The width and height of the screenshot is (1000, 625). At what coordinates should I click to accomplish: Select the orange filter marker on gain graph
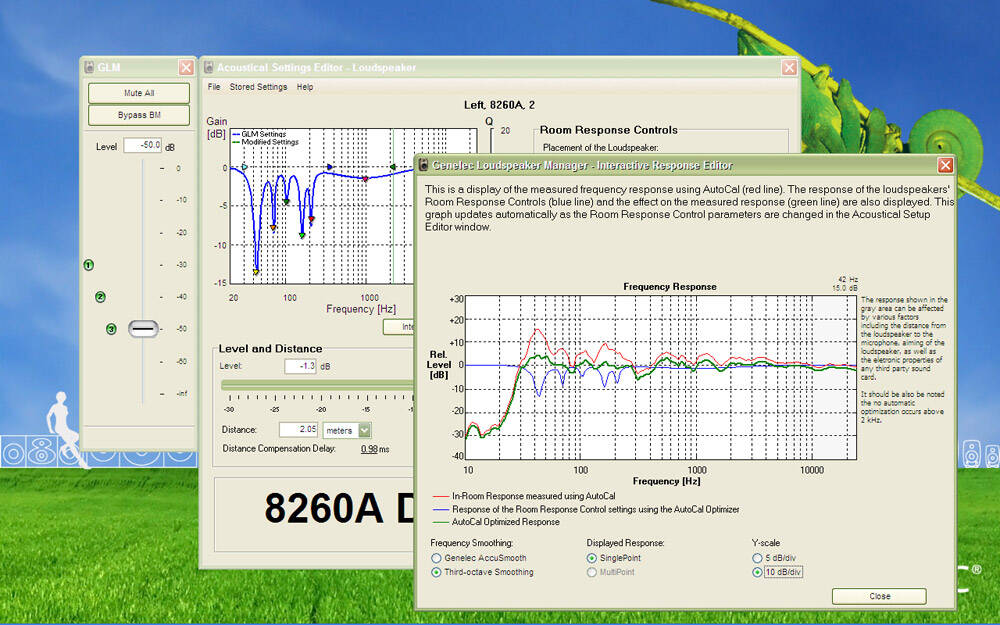[x=273, y=227]
